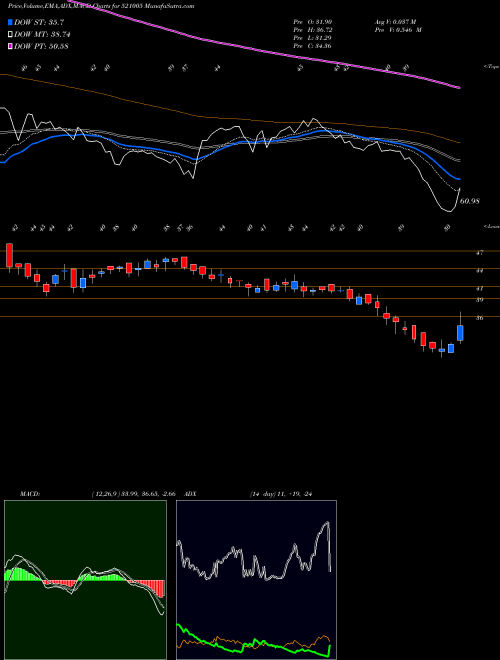
Task: Click the 'MACD:' panel heading
Action: pos(30,494)
